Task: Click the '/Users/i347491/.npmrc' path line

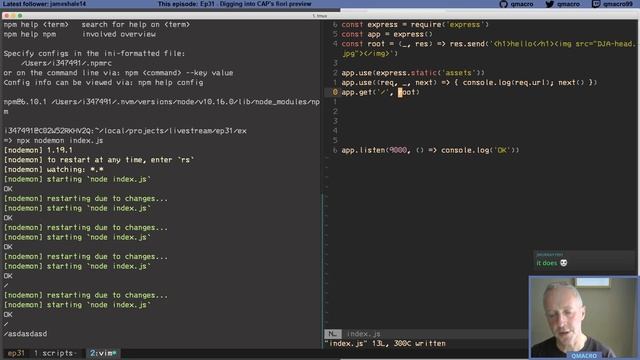Action: coord(66,63)
